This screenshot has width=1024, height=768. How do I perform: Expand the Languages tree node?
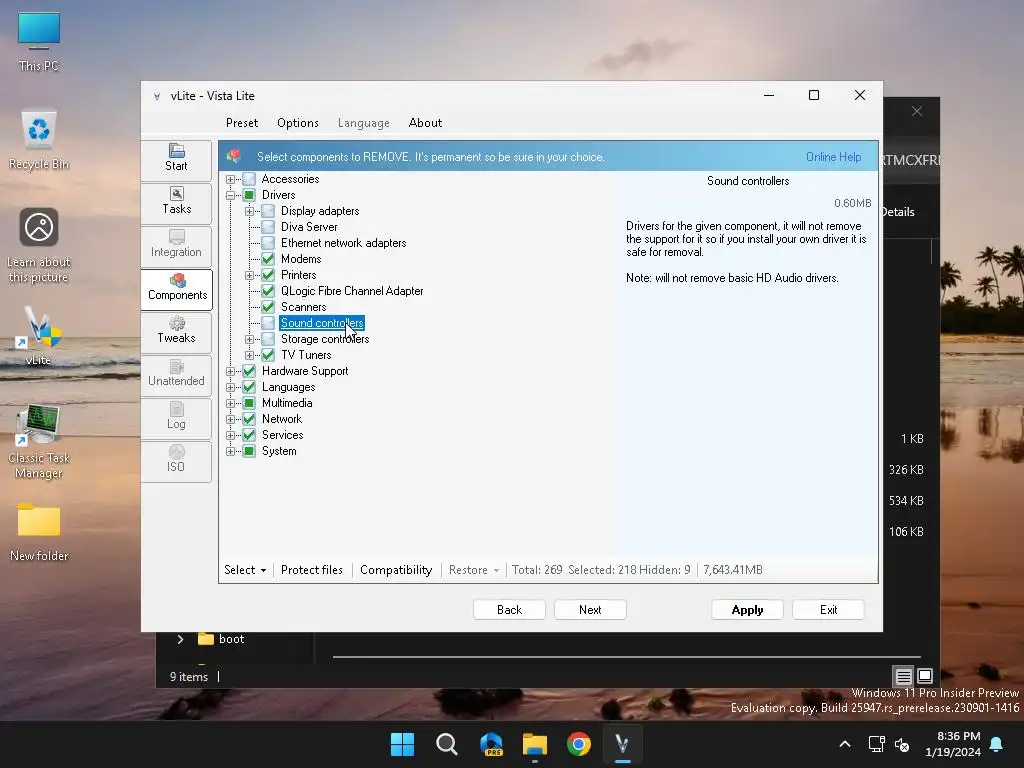click(x=230, y=387)
